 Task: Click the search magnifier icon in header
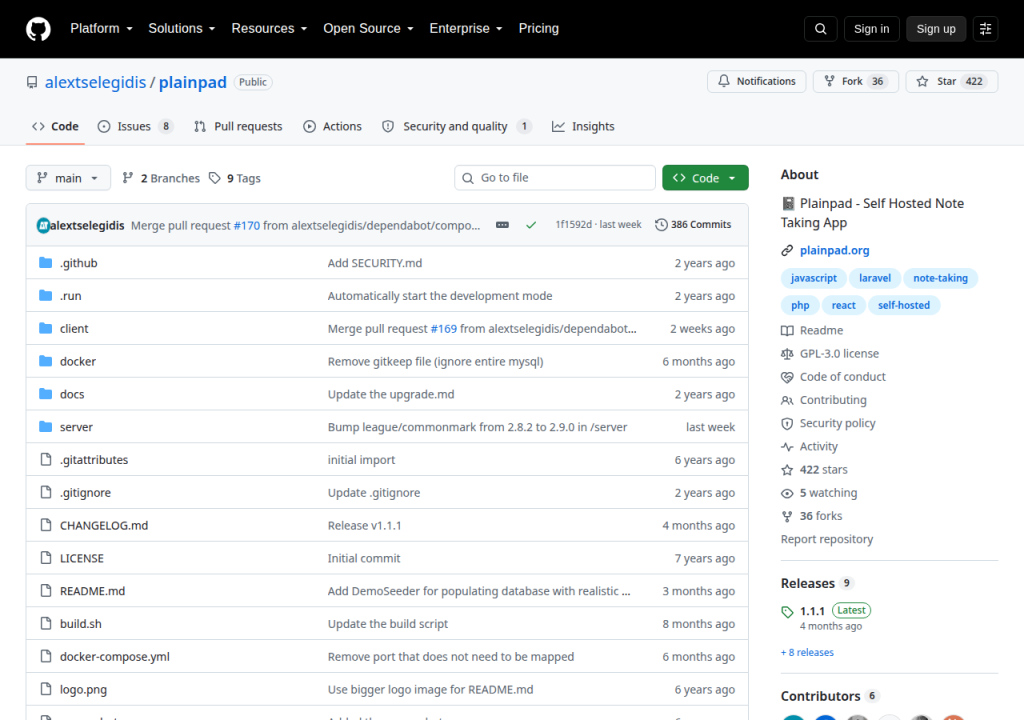[820, 29]
